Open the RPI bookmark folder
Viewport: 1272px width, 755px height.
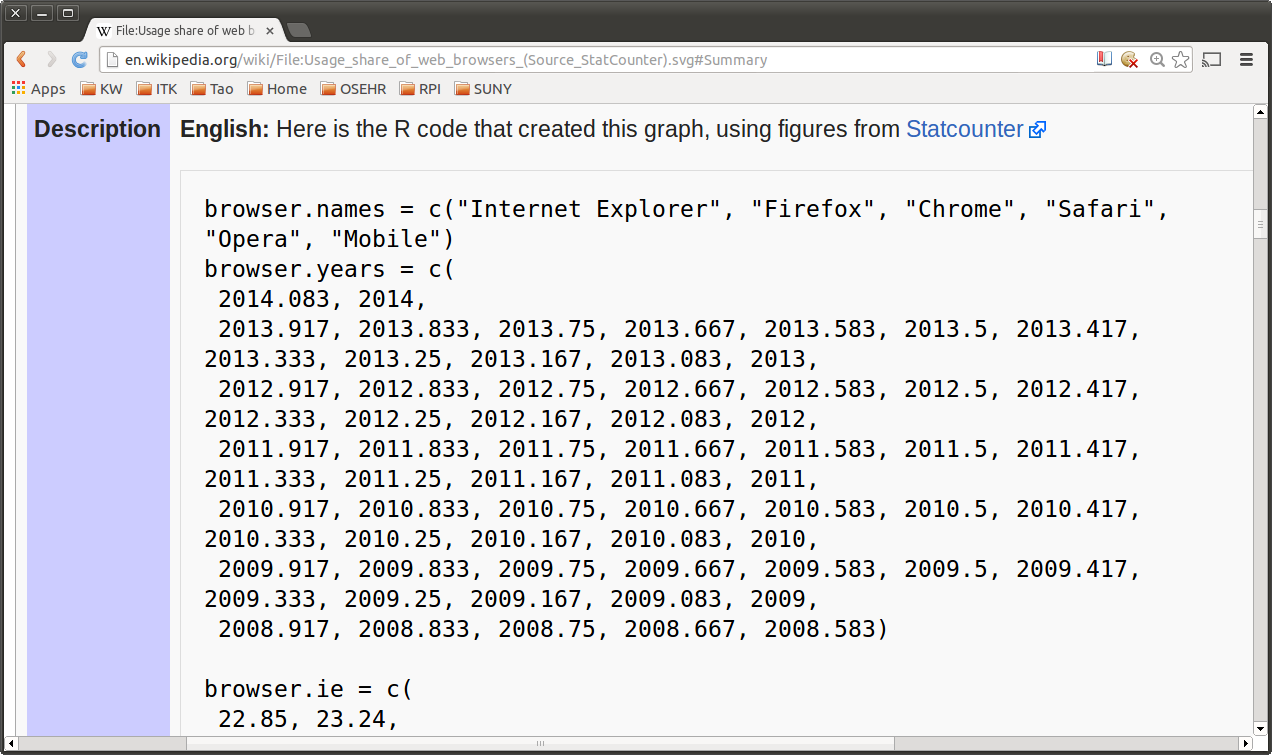(420, 89)
